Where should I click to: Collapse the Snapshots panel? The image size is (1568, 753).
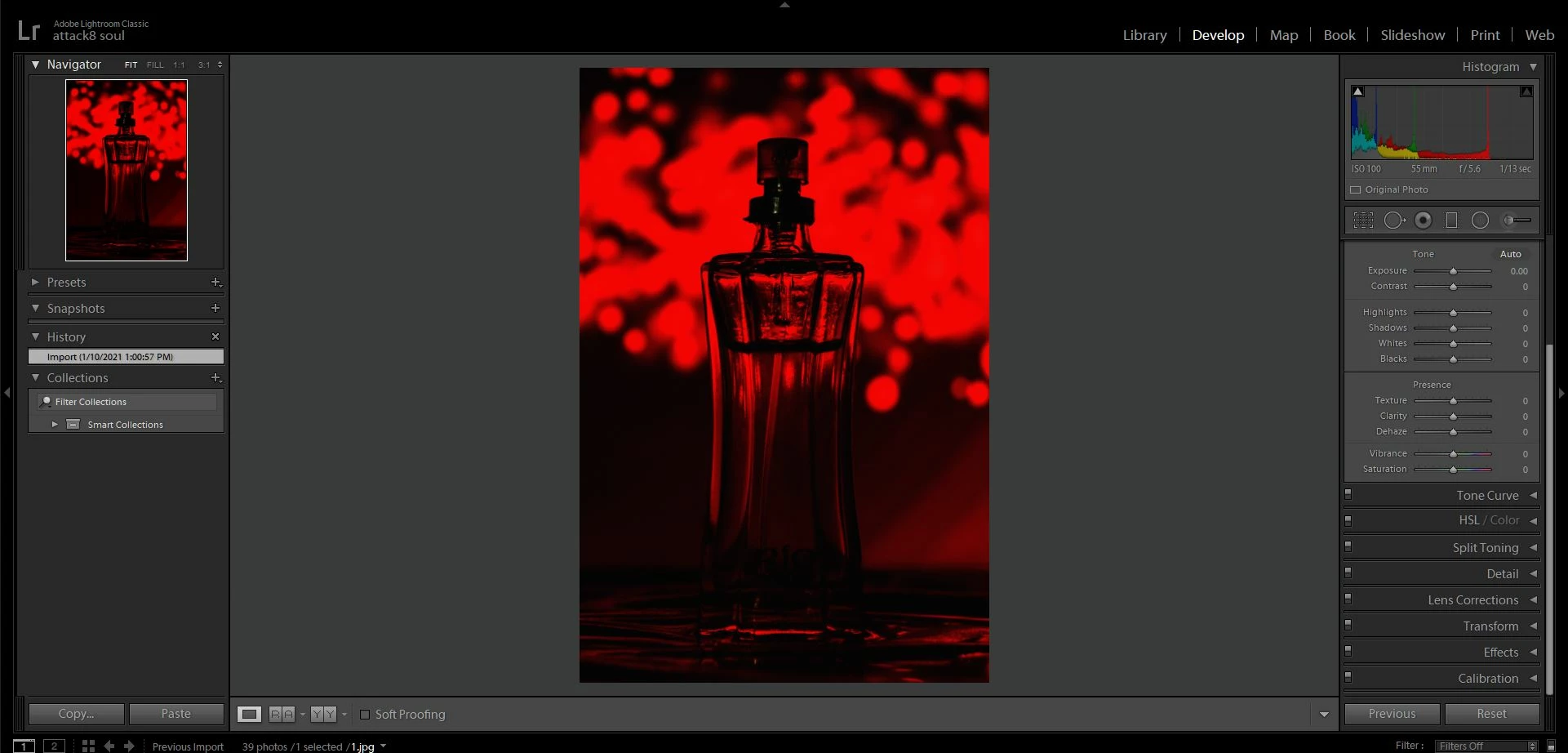click(35, 308)
